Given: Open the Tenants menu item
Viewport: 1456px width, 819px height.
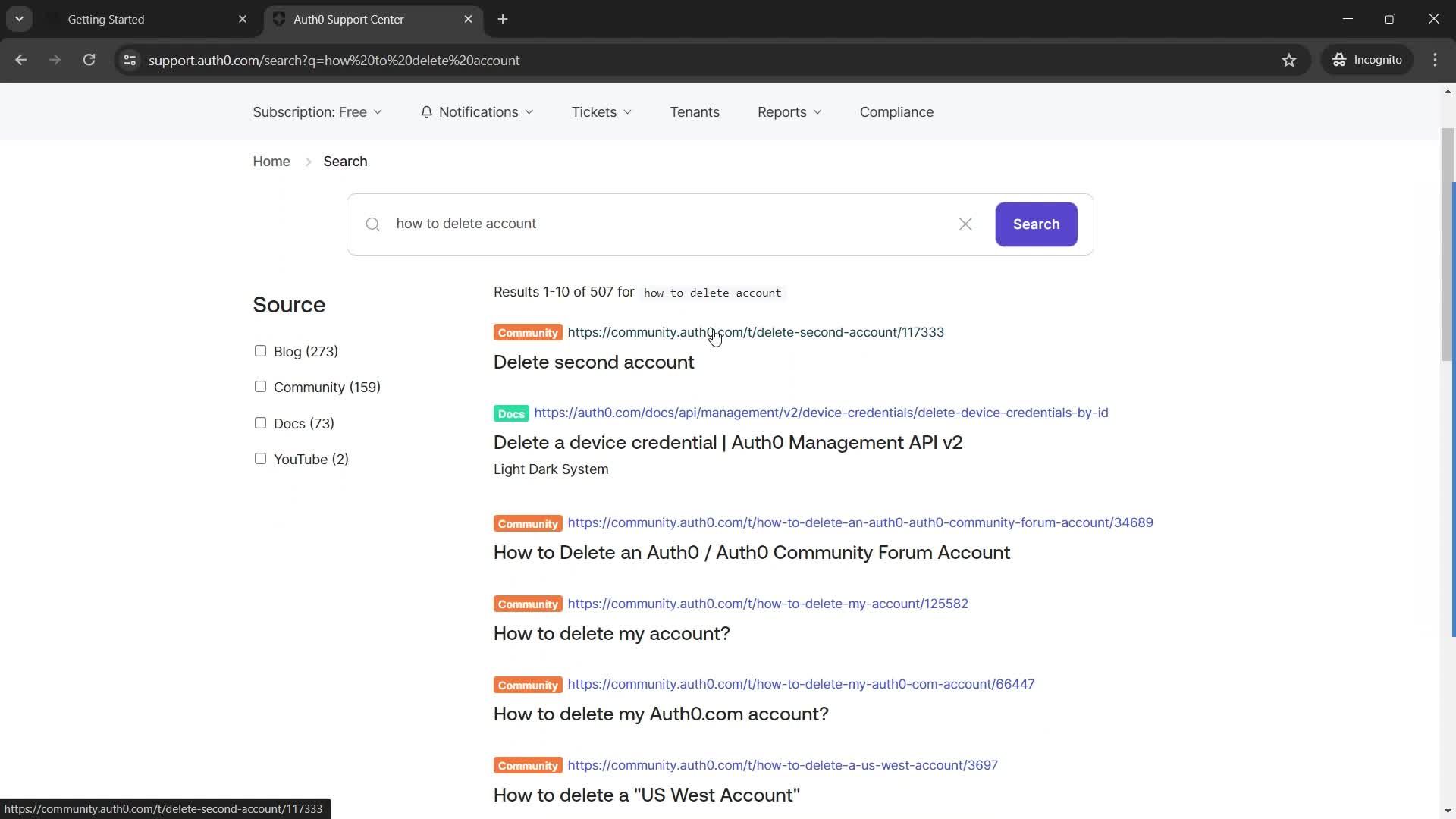Looking at the screenshot, I should [x=695, y=112].
